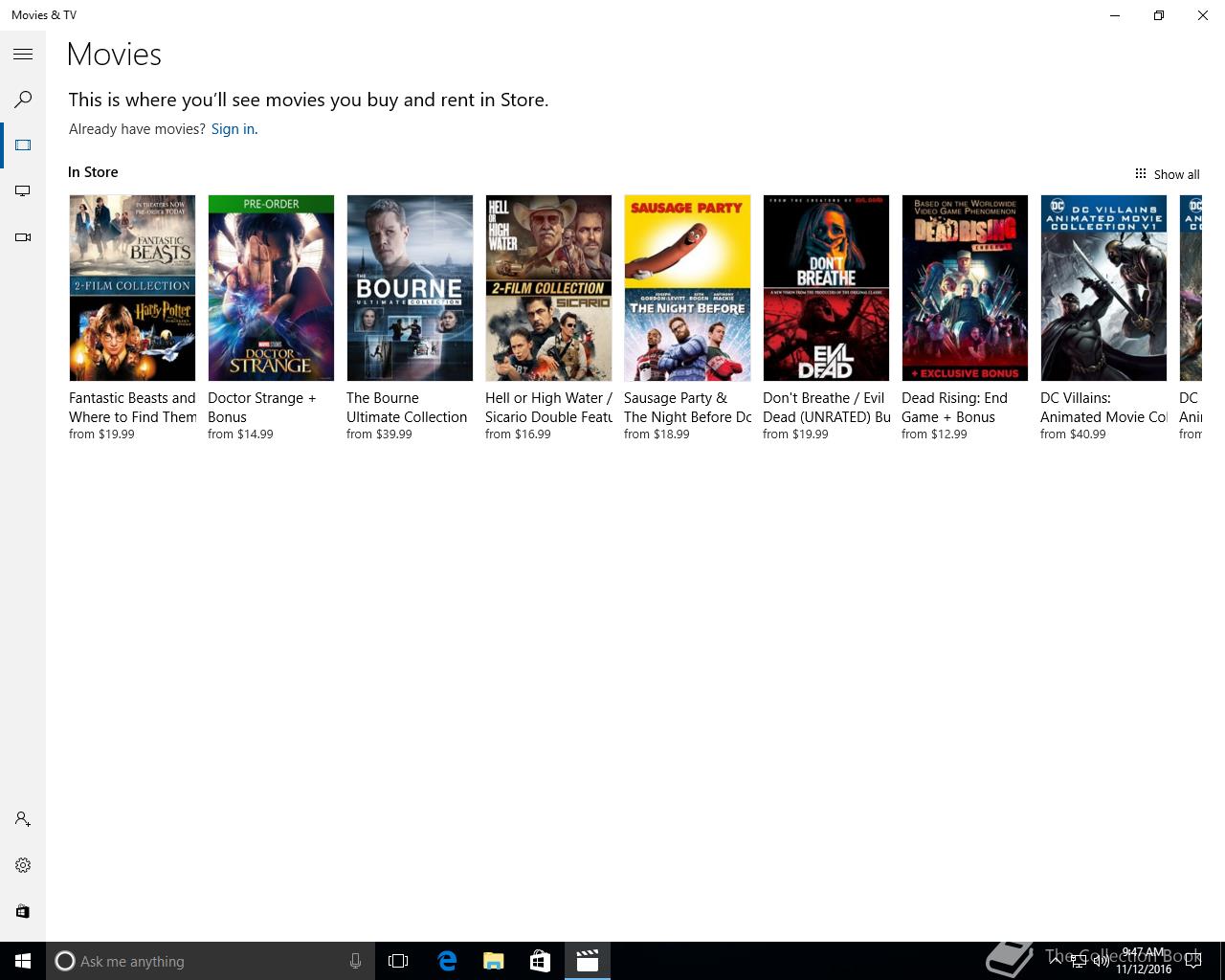Open the hamburger navigation menu
The image size is (1225, 980).
pyautogui.click(x=23, y=55)
